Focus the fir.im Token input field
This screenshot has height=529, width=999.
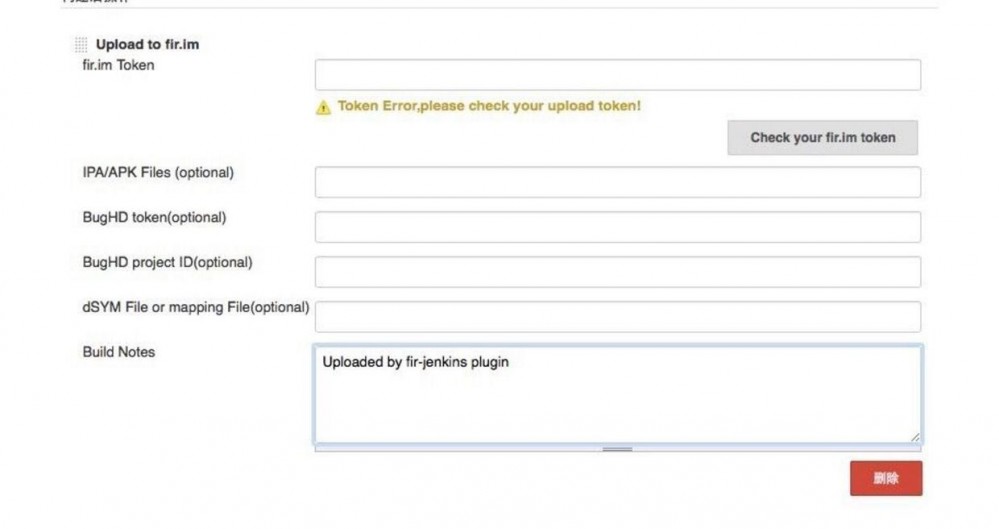[x=617, y=75]
